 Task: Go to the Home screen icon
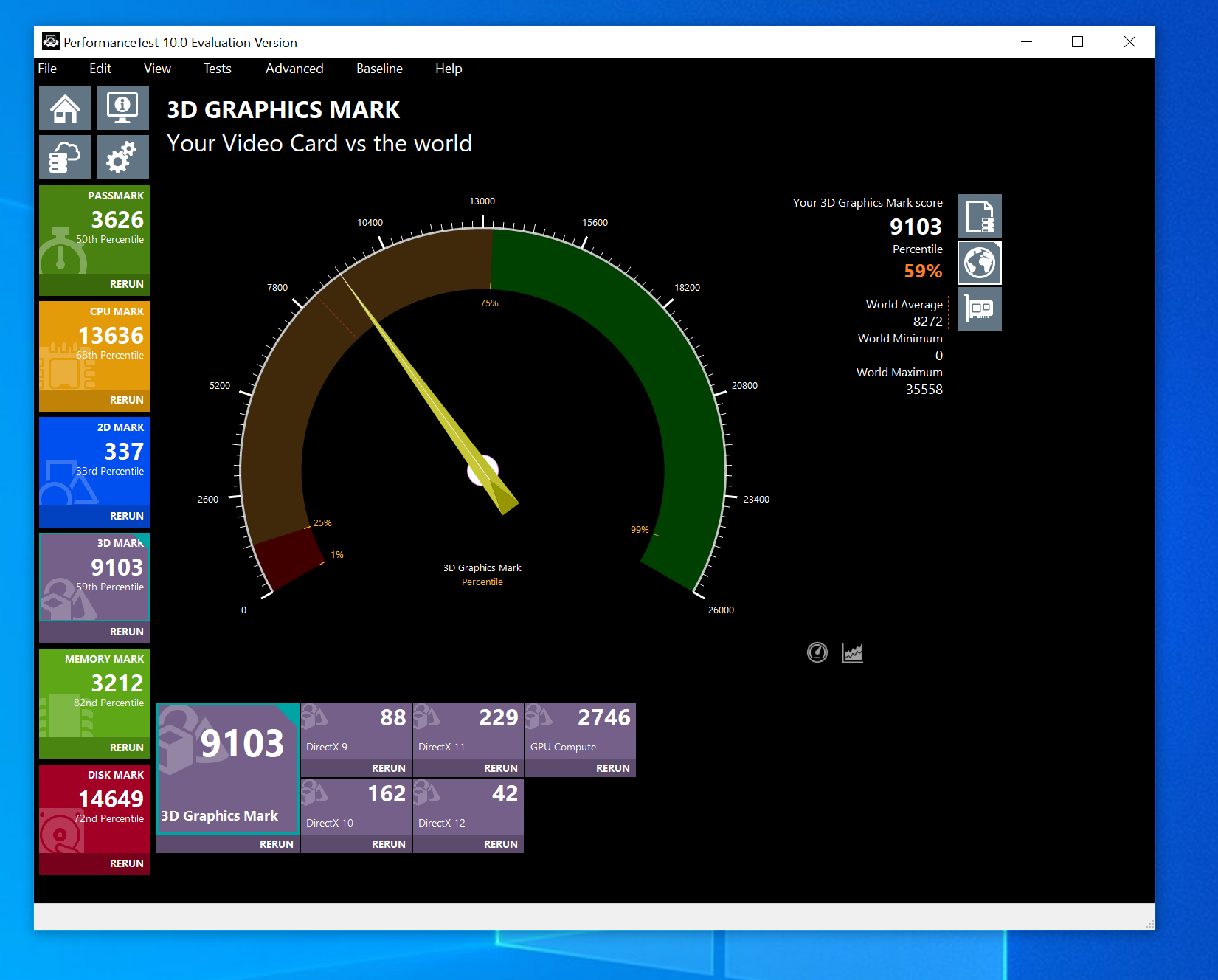pos(65,108)
